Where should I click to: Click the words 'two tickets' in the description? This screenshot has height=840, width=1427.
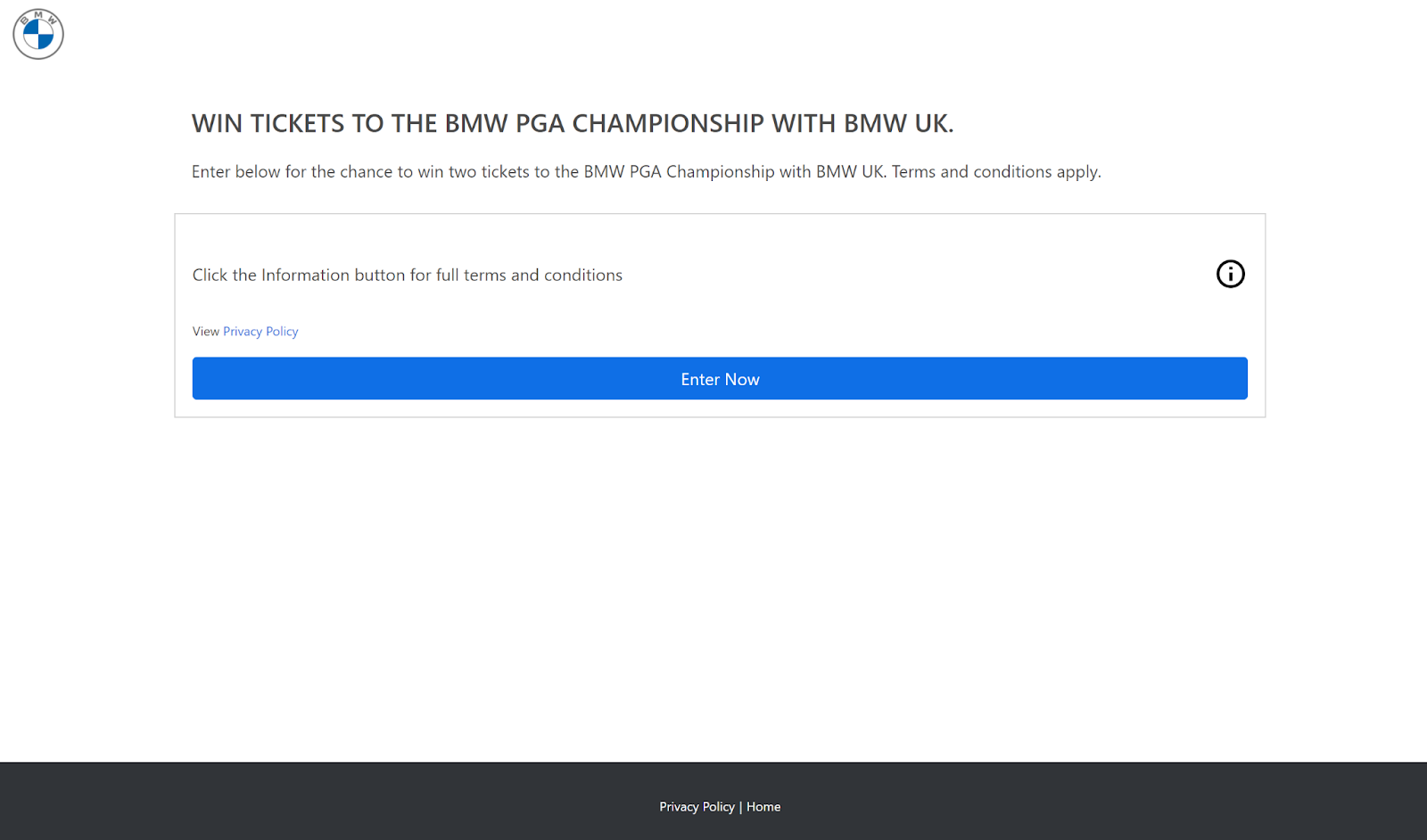pyautogui.click(x=489, y=172)
